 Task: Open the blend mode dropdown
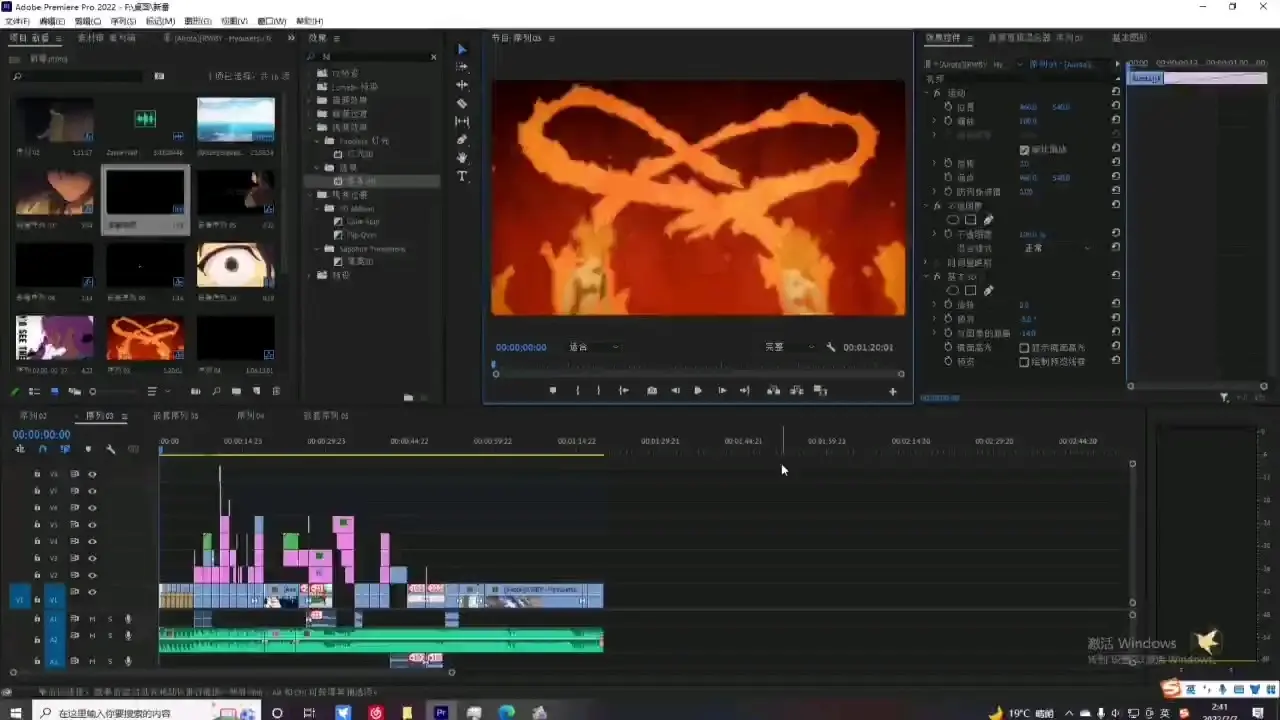tap(1056, 248)
